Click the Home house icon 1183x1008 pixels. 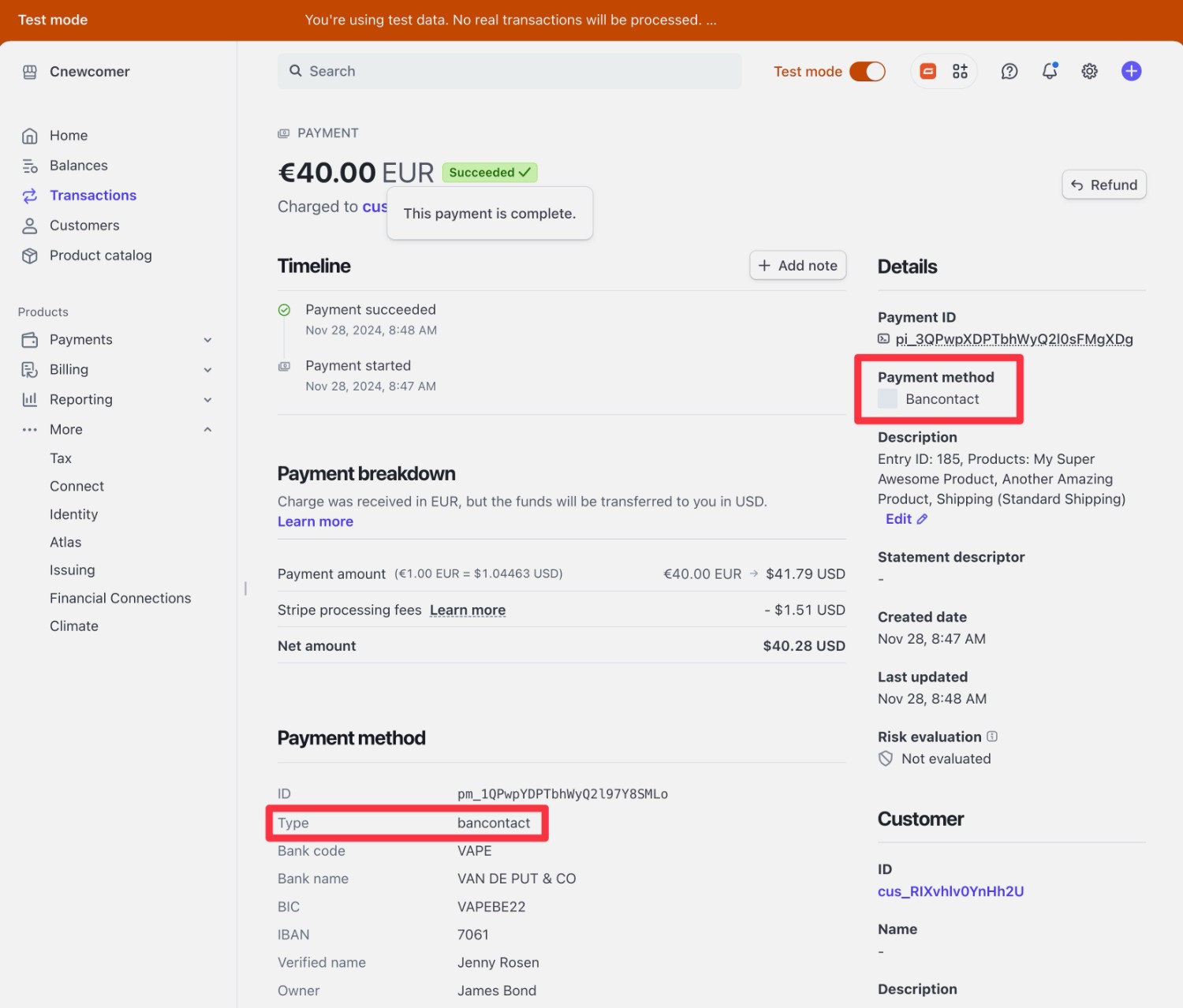pos(30,136)
